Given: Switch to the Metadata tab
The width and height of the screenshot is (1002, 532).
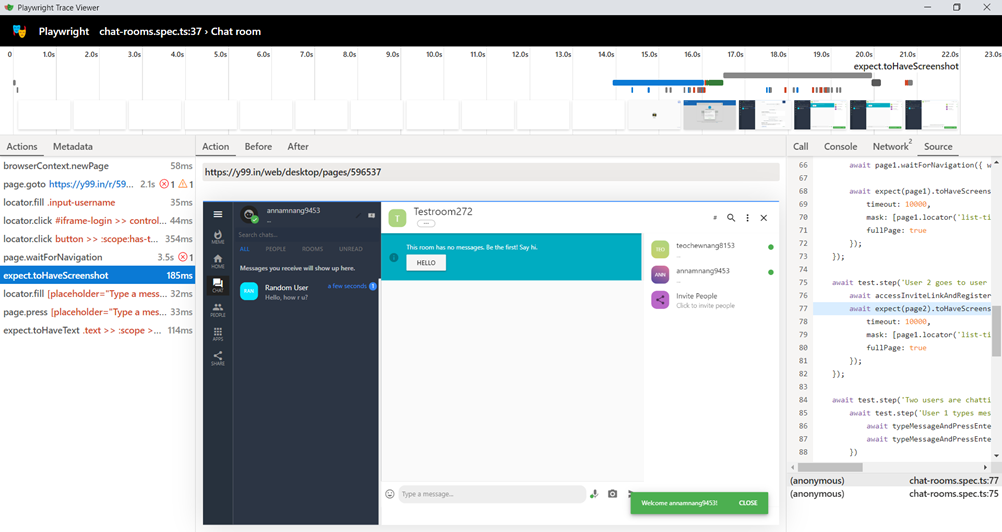Looking at the screenshot, I should (72, 147).
